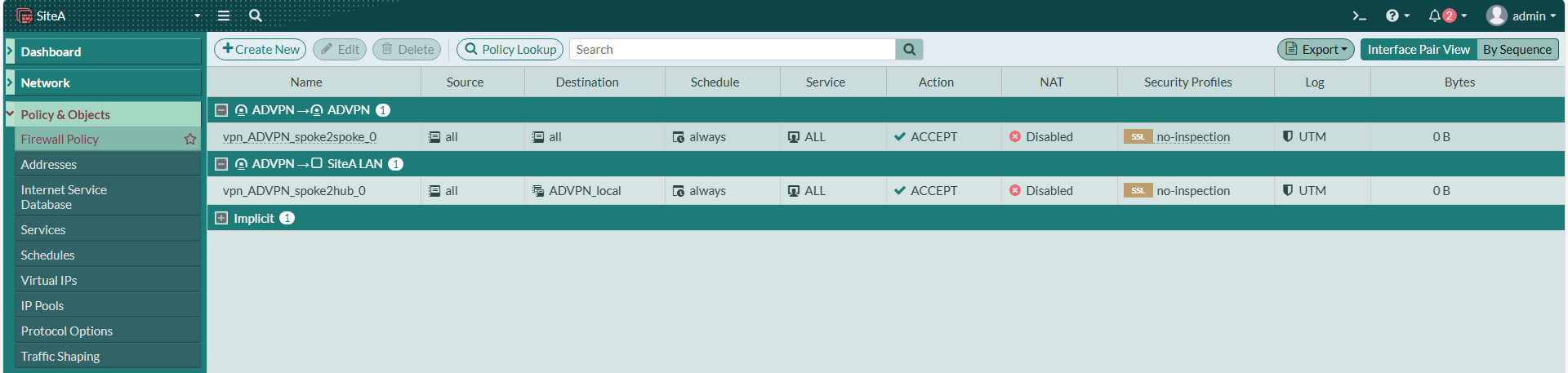Collapse the ADVPN to SiteA LAN section

pyautogui.click(x=221, y=164)
